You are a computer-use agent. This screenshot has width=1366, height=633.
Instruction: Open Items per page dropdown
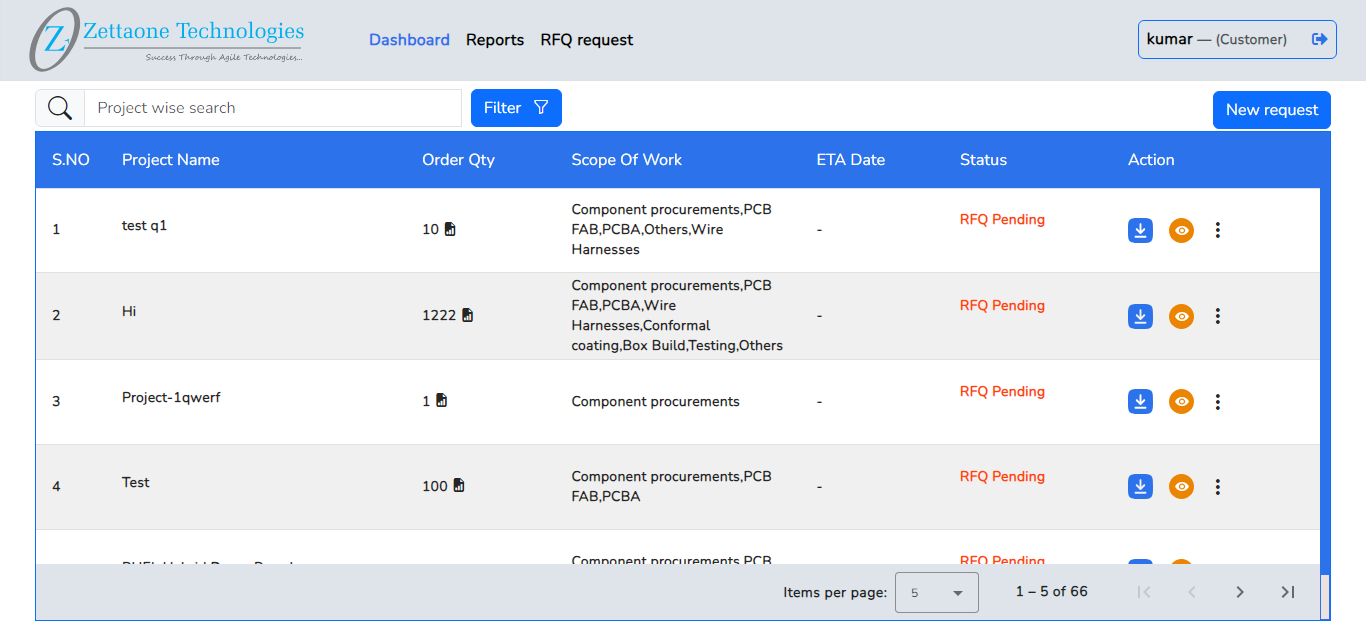point(936,593)
